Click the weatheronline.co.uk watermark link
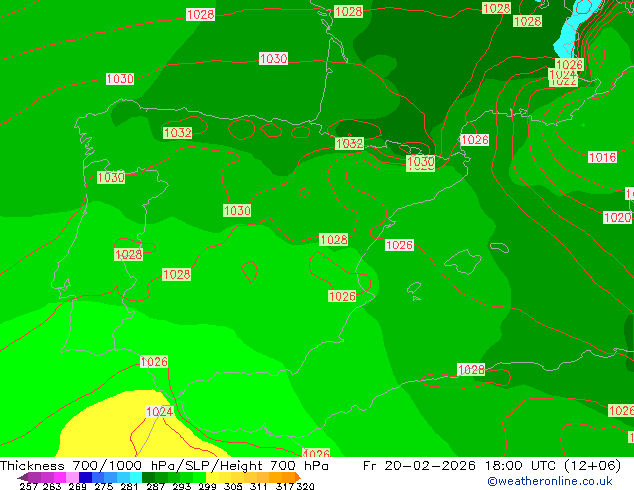The image size is (634, 490). 549,481
